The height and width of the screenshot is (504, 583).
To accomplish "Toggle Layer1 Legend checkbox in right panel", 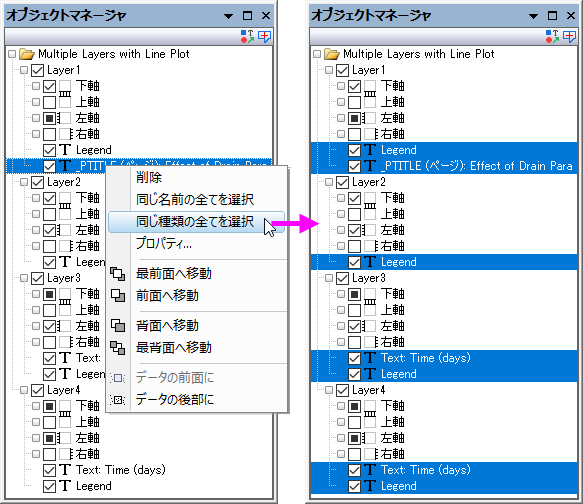I will tap(355, 150).
